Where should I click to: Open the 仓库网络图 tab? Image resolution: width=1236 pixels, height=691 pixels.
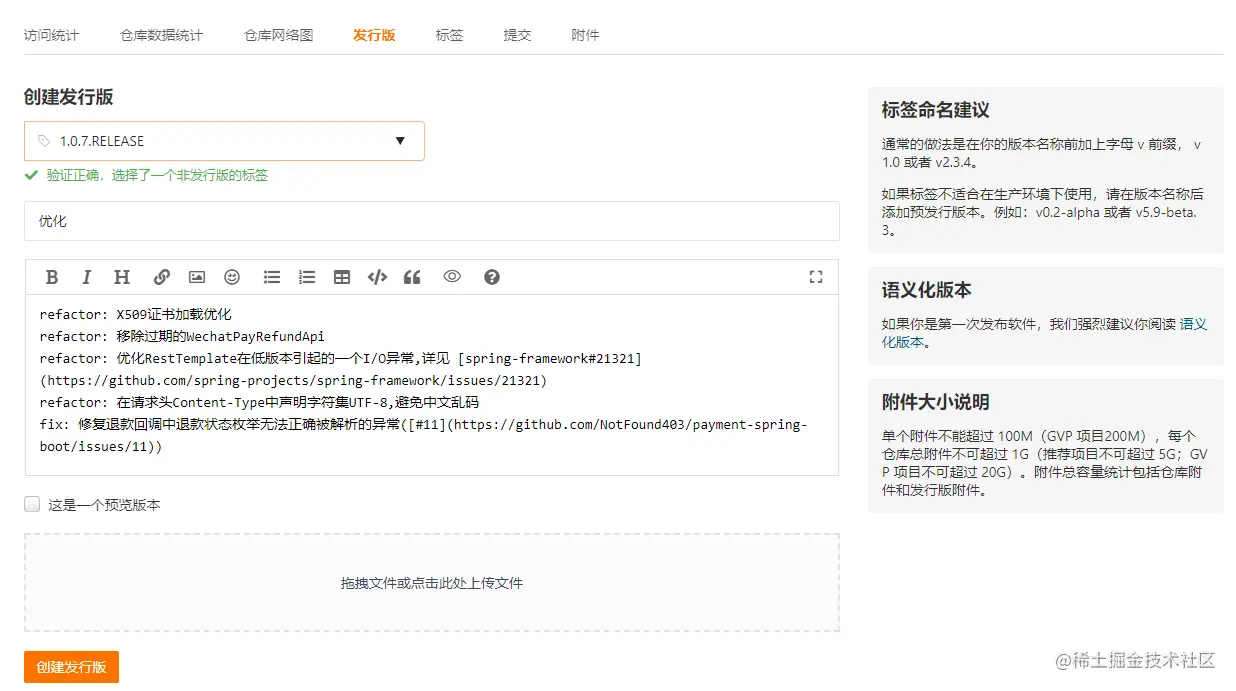point(277,33)
